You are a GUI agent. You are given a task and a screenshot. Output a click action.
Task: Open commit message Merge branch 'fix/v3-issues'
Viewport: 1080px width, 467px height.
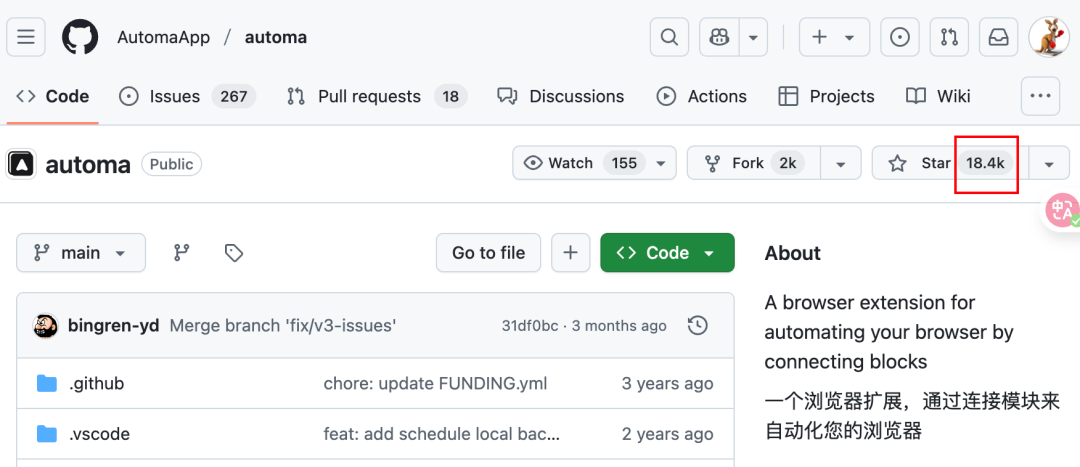pos(282,325)
